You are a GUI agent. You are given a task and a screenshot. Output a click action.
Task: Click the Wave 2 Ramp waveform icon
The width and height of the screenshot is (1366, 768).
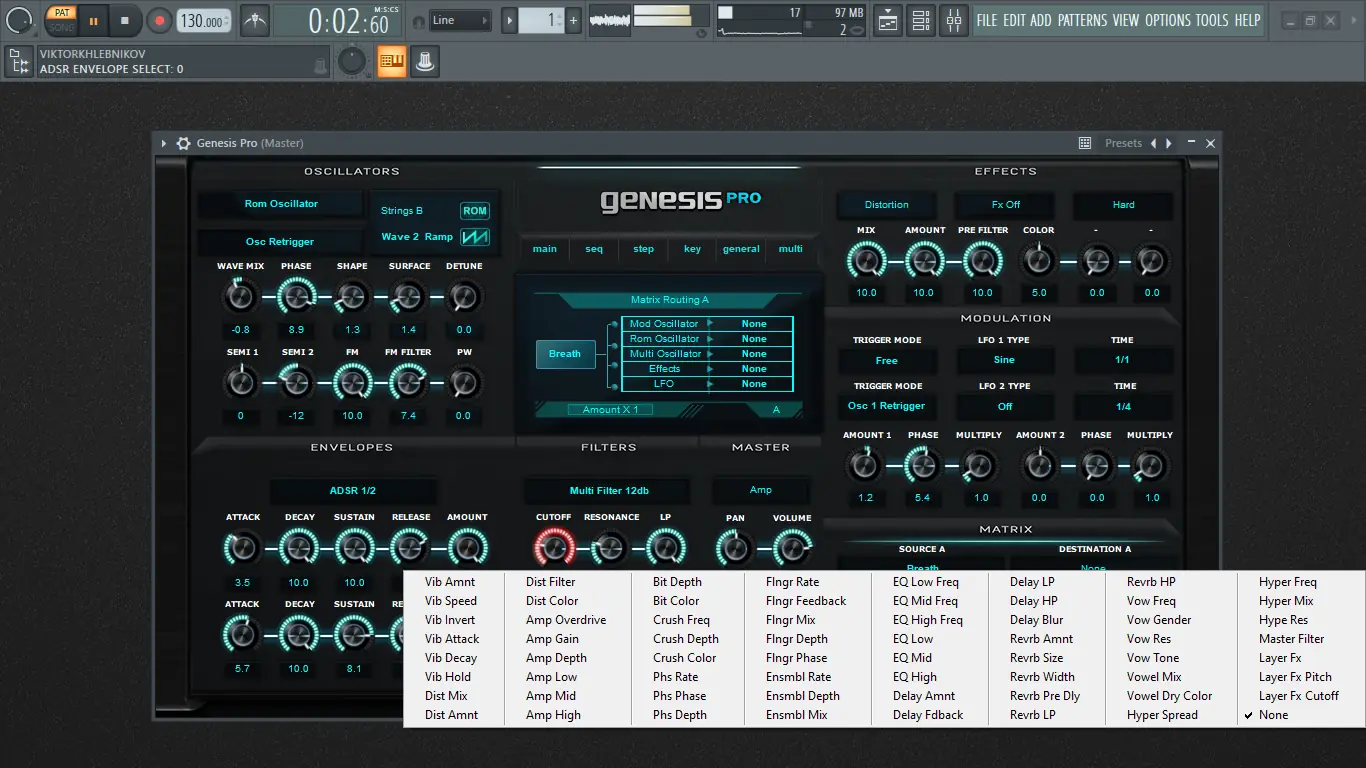point(474,237)
